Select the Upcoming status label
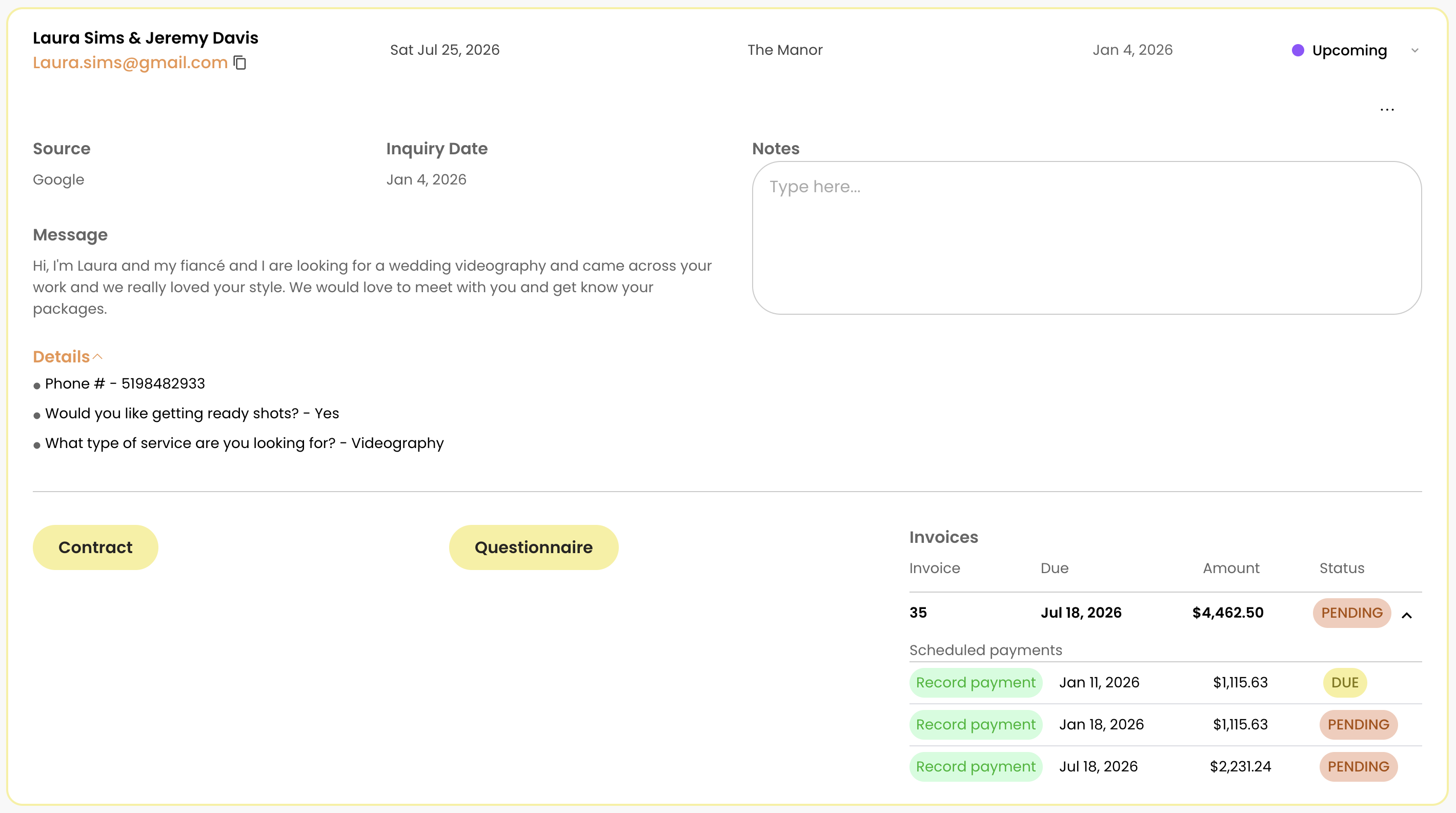The width and height of the screenshot is (1456, 813). tap(1349, 50)
